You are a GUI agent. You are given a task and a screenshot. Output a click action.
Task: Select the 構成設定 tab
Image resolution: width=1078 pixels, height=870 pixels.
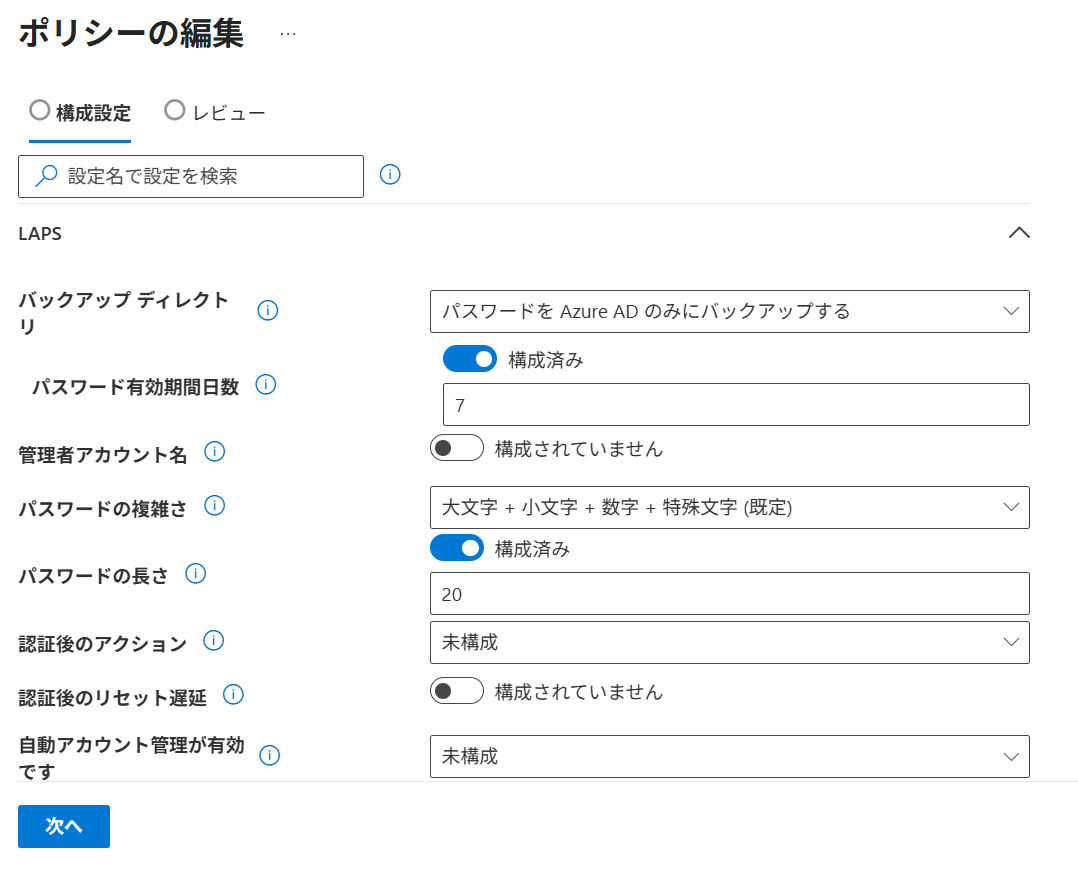[x=81, y=112]
